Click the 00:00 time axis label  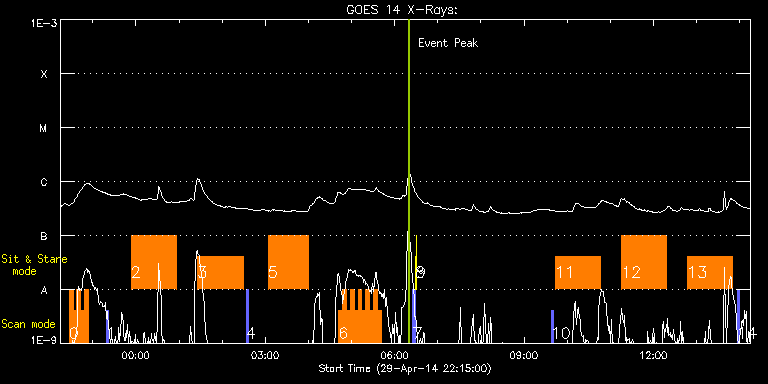point(135,356)
